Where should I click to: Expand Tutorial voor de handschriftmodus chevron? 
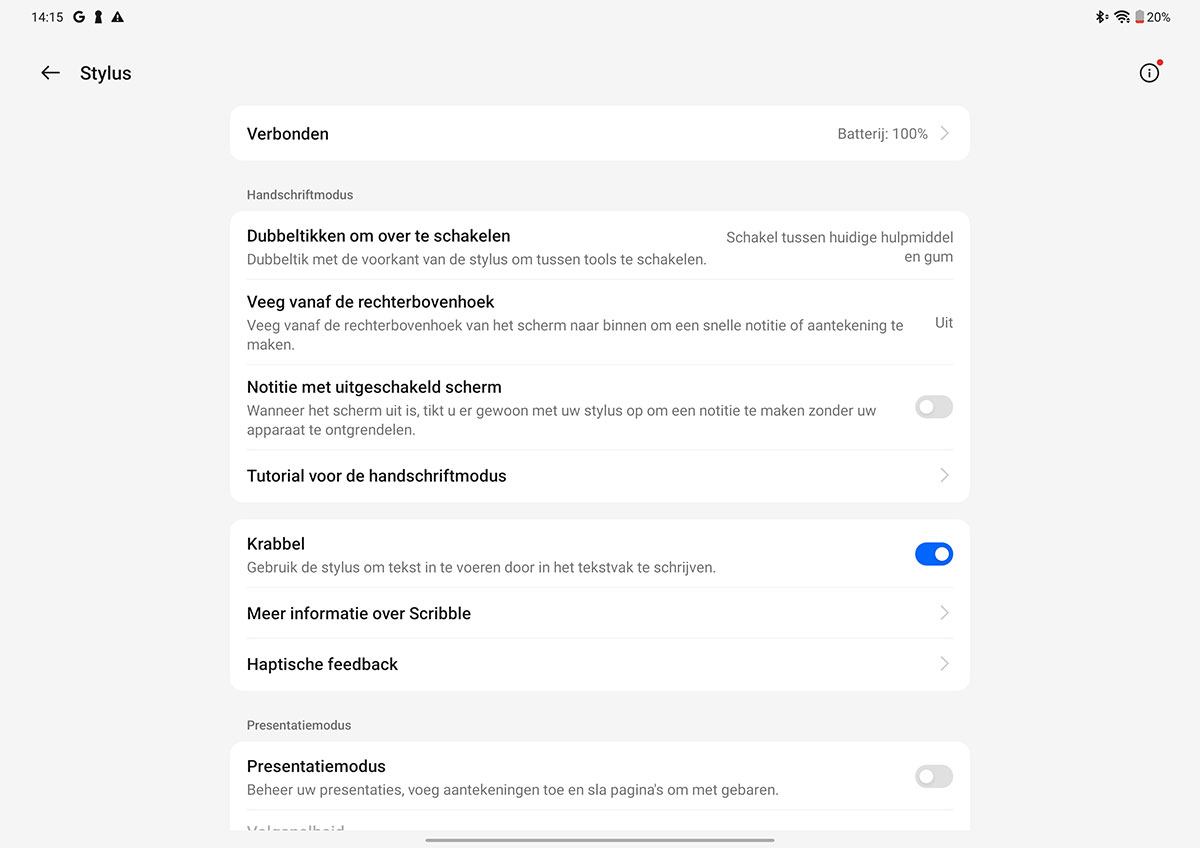(x=945, y=476)
